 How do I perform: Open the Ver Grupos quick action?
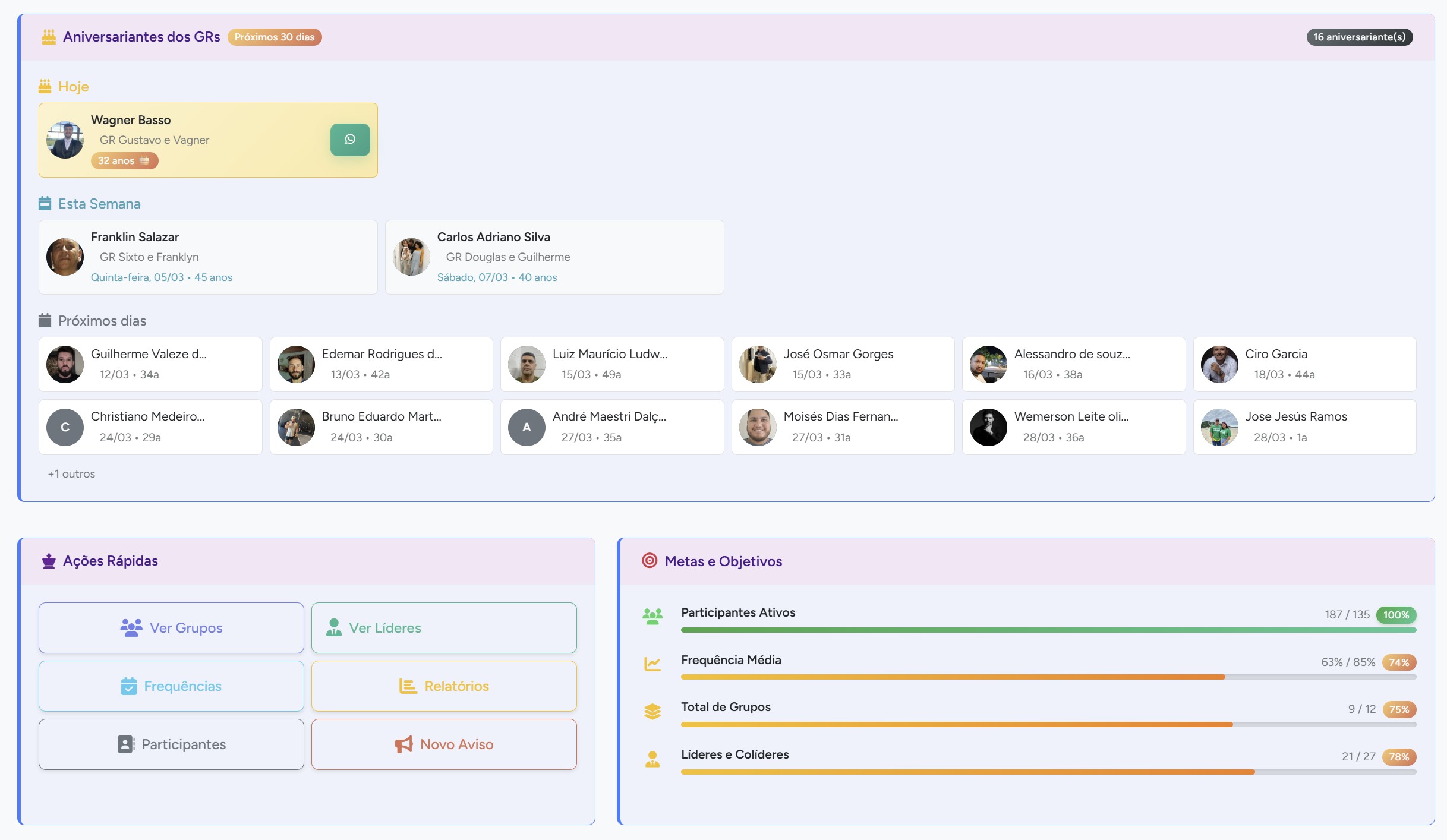pos(171,628)
